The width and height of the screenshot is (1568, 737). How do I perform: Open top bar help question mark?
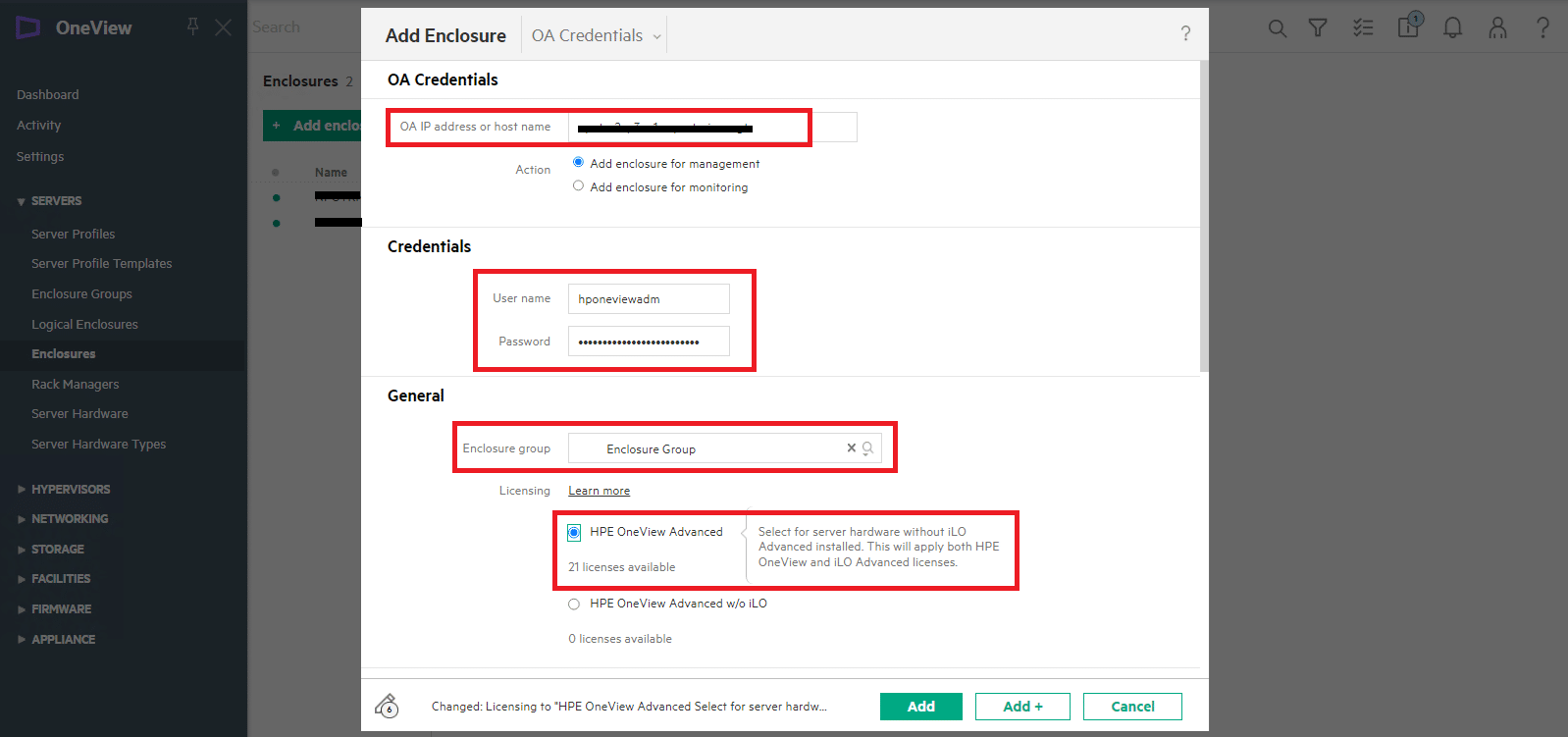[1542, 27]
